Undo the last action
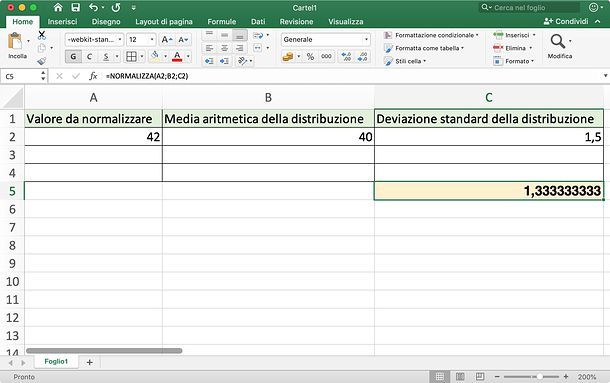 coord(94,7)
